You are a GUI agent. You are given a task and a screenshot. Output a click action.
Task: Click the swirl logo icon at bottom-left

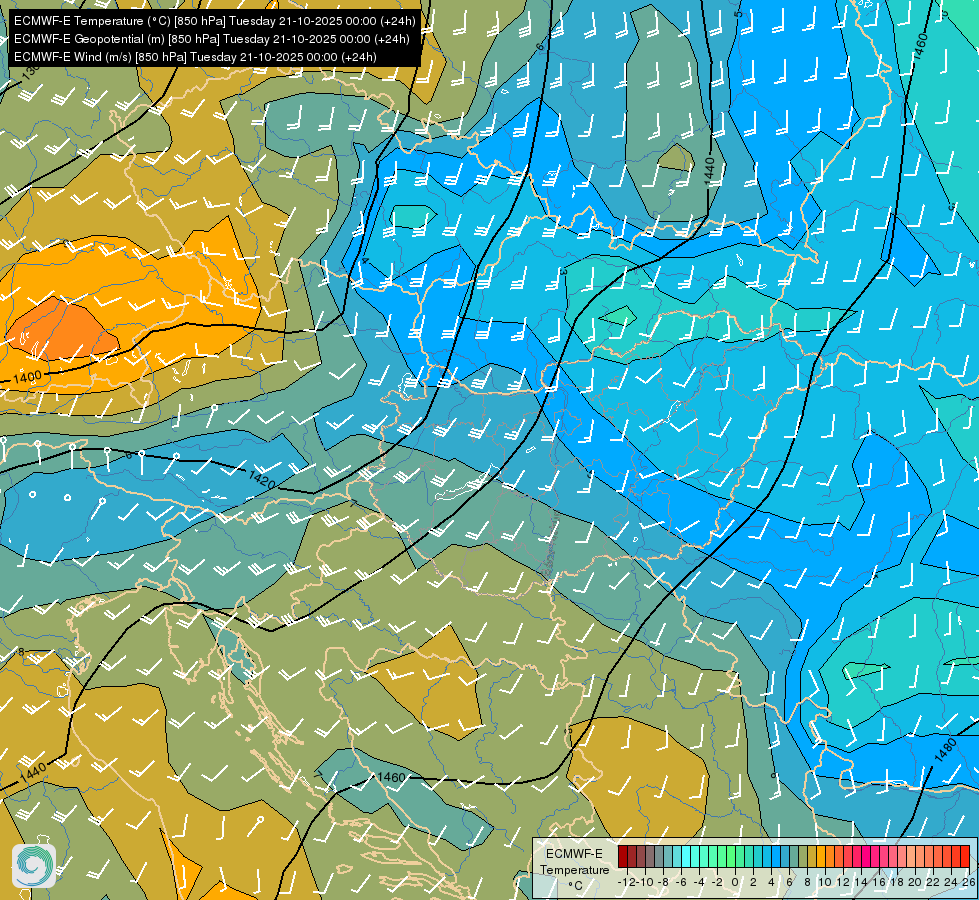[34, 866]
